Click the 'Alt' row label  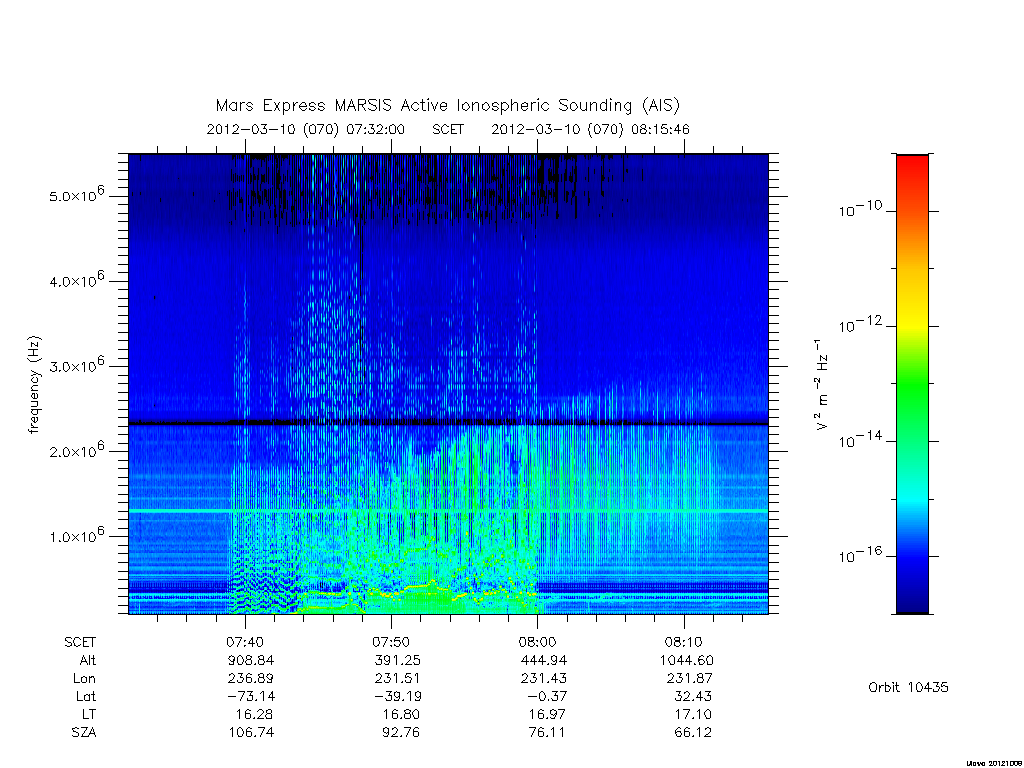coord(88,660)
